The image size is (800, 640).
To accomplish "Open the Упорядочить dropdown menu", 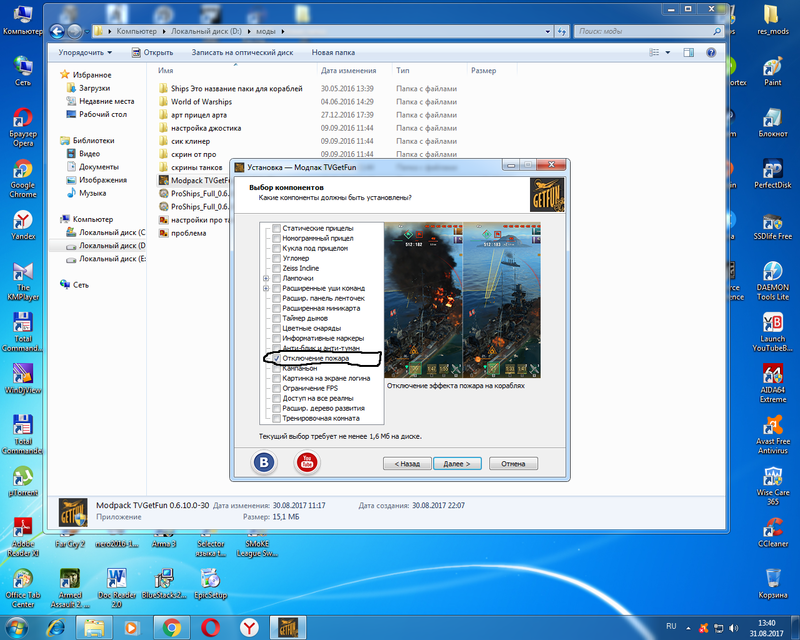I will 85,53.
